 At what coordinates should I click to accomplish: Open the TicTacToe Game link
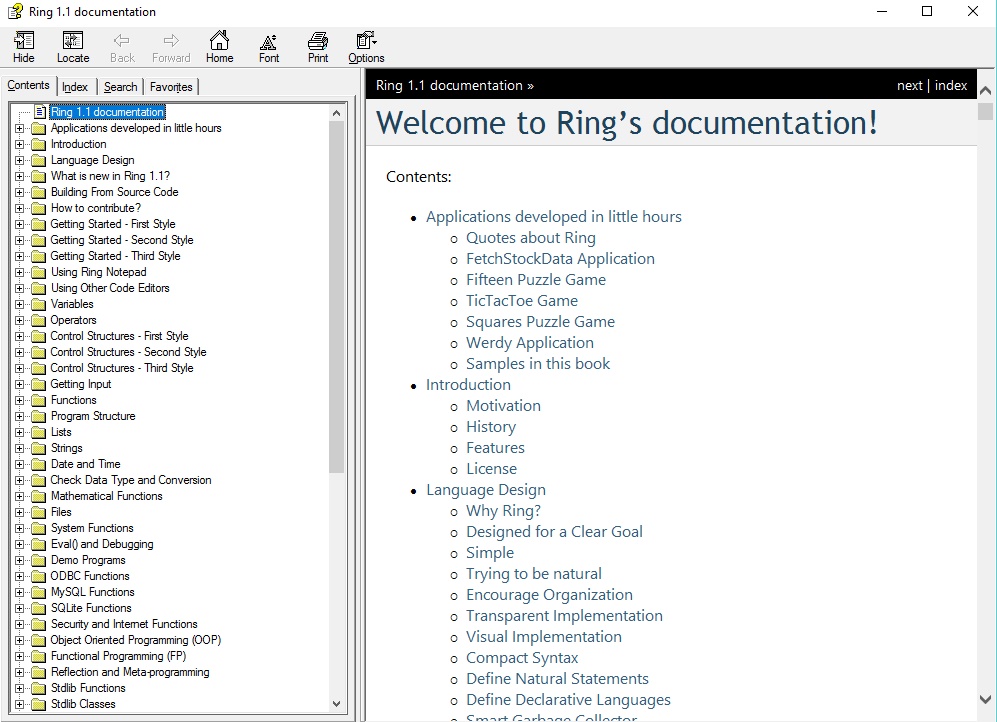(522, 301)
